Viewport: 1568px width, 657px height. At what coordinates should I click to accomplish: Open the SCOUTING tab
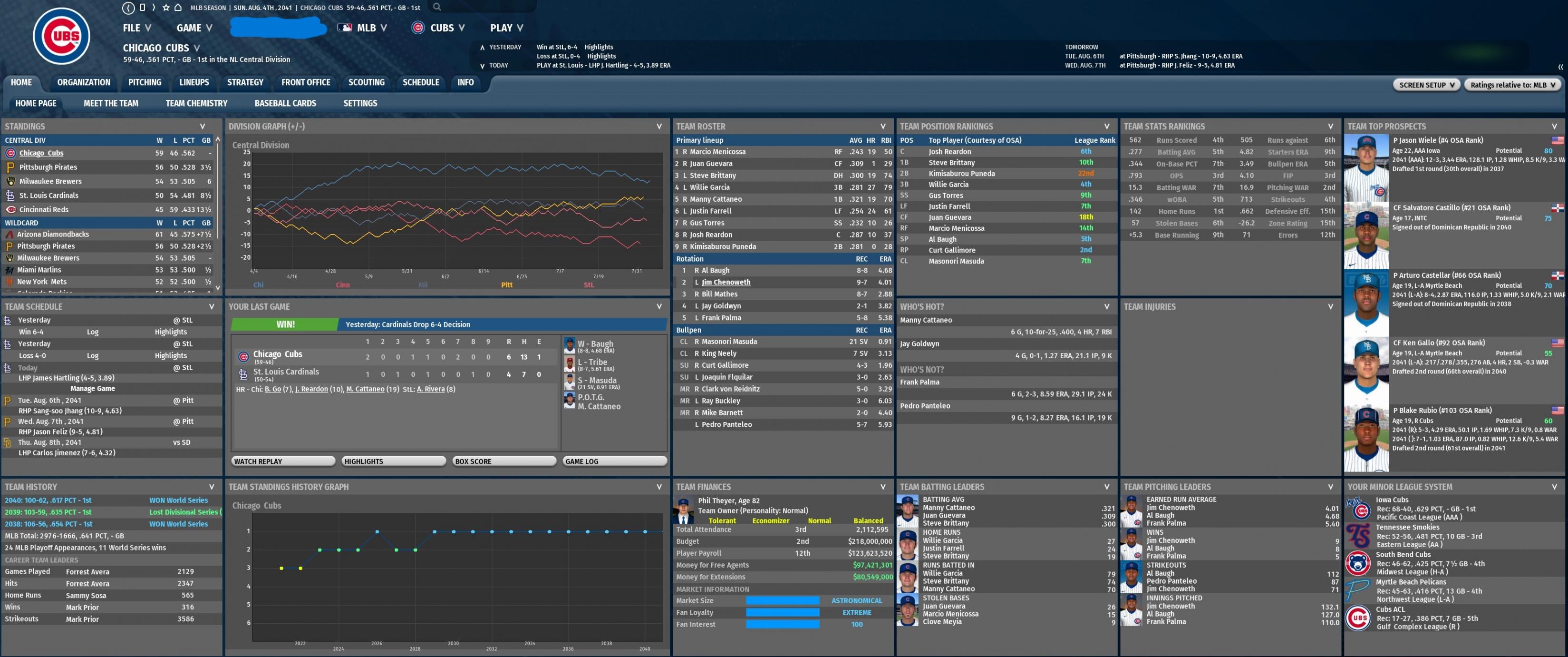point(366,82)
